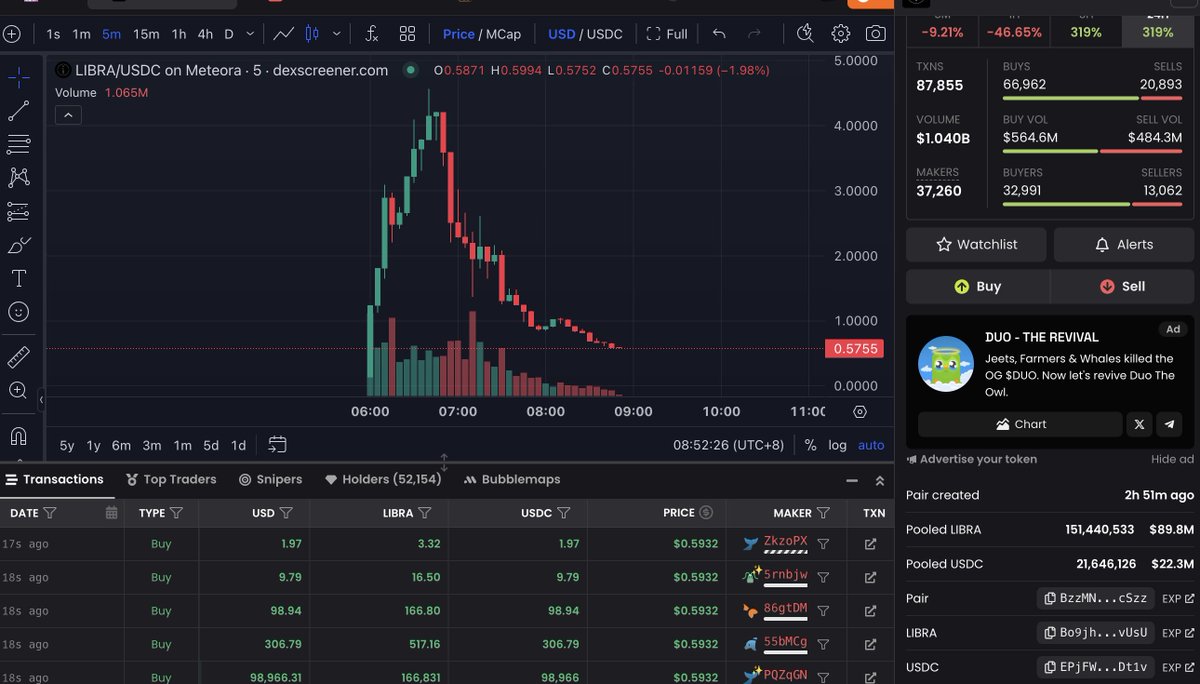Select the crosshair cursor tool

point(18,77)
